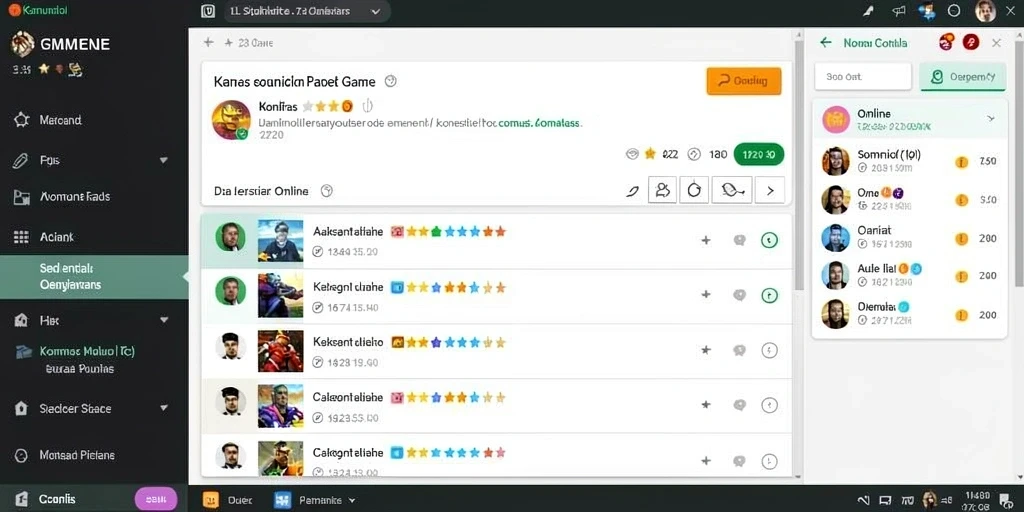
Task: Toggle the gray status circle on Keksant eliaho row
Action: click(769, 350)
